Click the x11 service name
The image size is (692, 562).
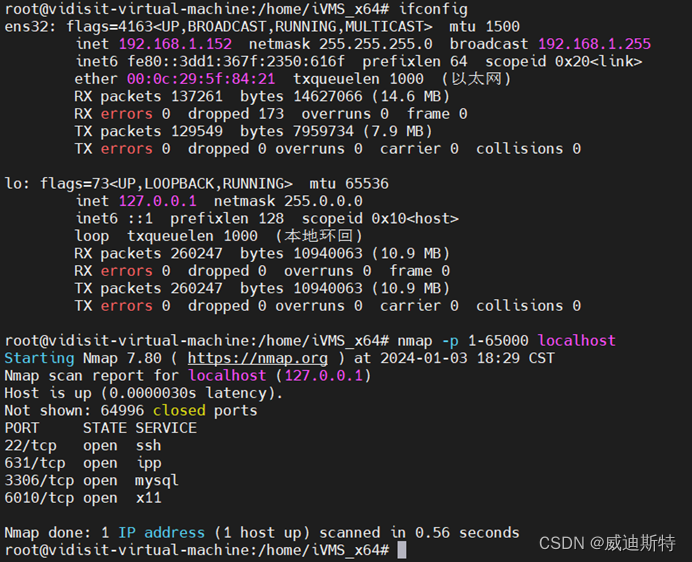pyautogui.click(x=149, y=498)
